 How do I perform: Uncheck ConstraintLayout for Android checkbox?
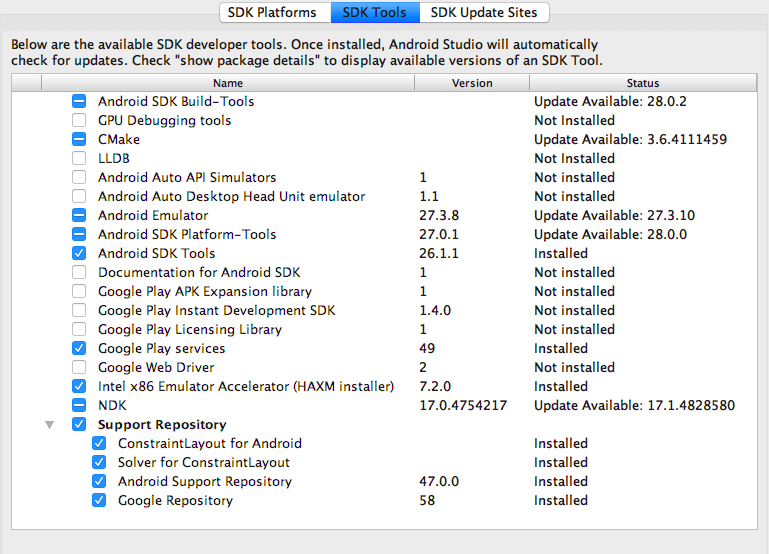click(99, 443)
